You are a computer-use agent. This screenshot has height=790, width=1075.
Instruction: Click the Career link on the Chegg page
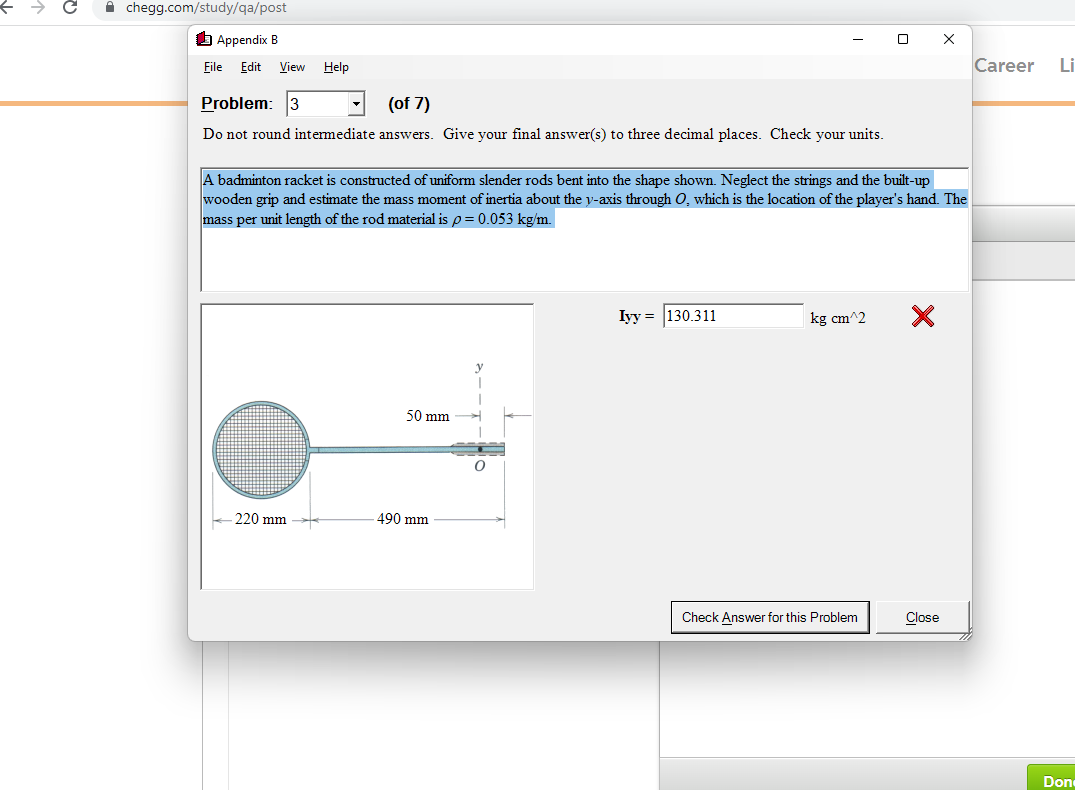1004,66
